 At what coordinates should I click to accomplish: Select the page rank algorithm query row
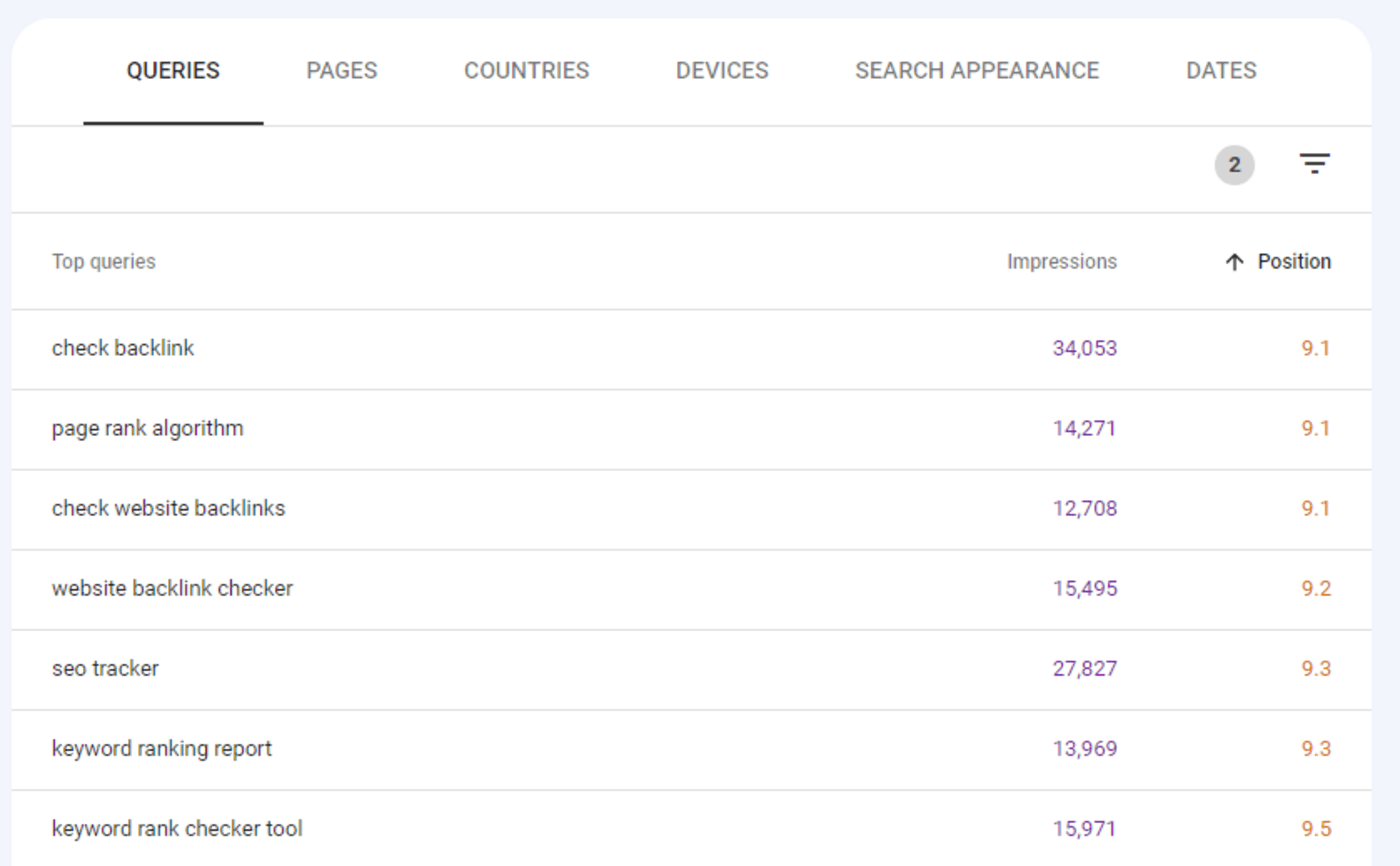147,428
